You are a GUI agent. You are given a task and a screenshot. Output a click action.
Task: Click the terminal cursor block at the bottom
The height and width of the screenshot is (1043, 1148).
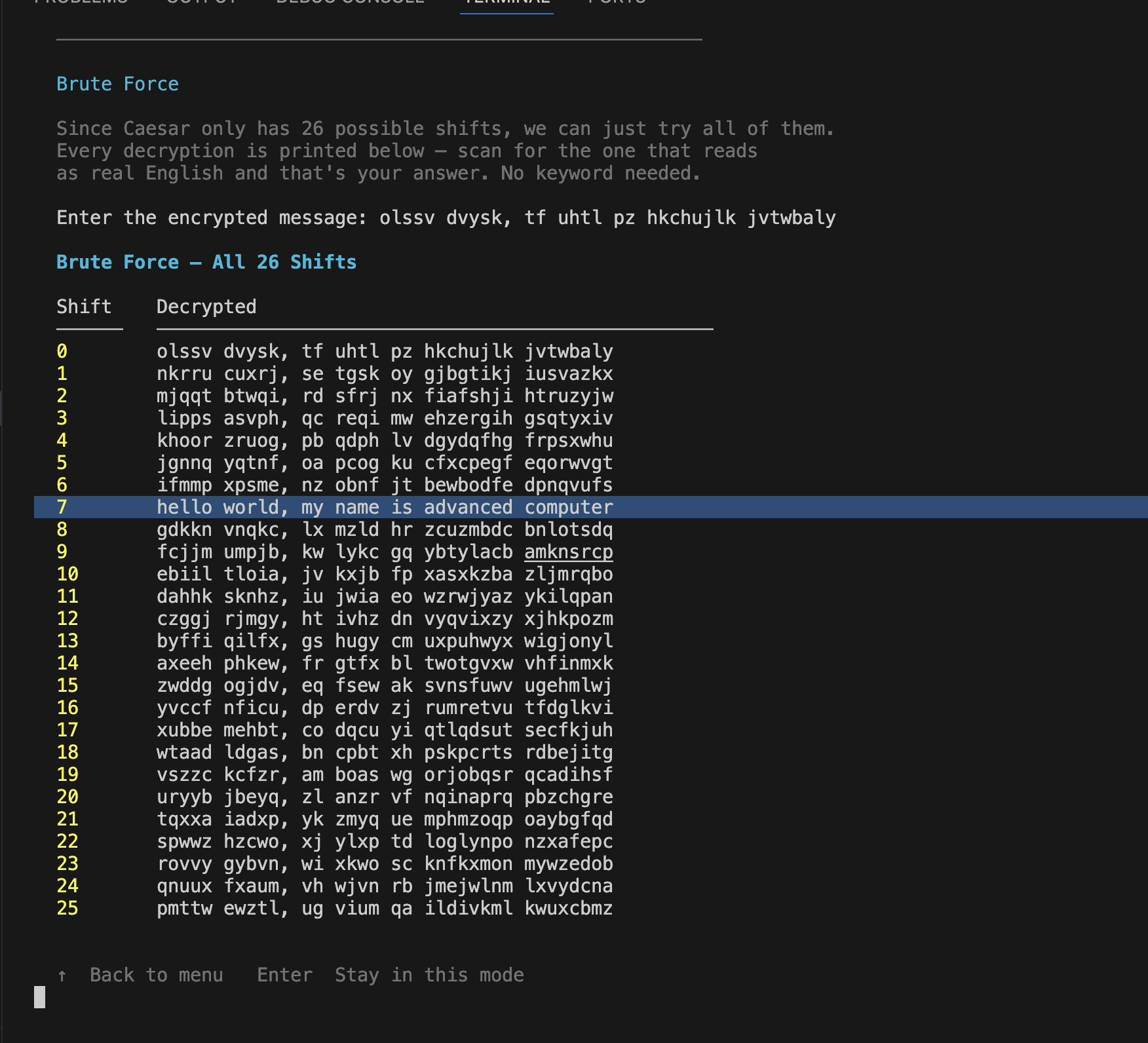(40, 997)
